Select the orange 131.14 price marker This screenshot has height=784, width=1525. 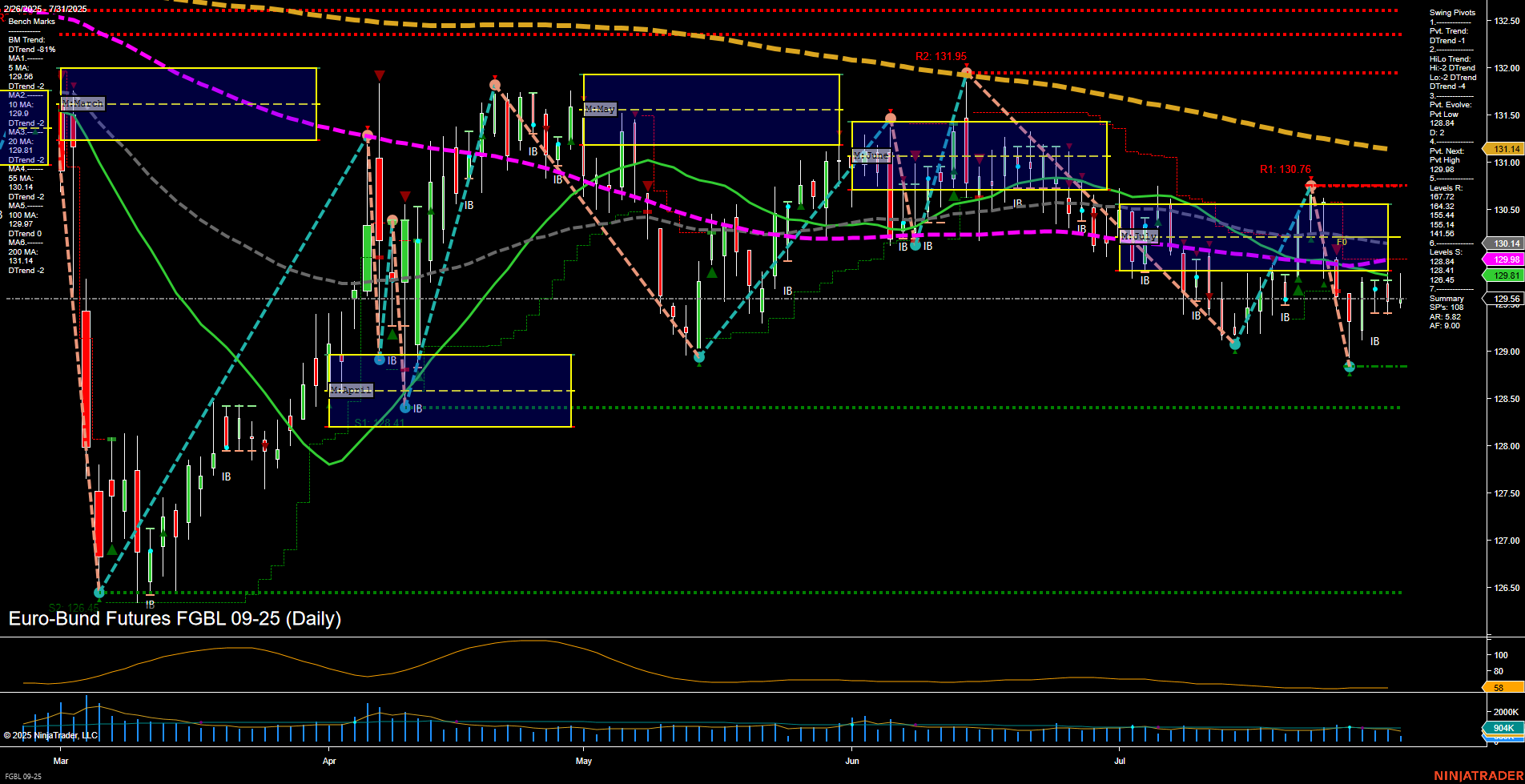tap(1503, 149)
